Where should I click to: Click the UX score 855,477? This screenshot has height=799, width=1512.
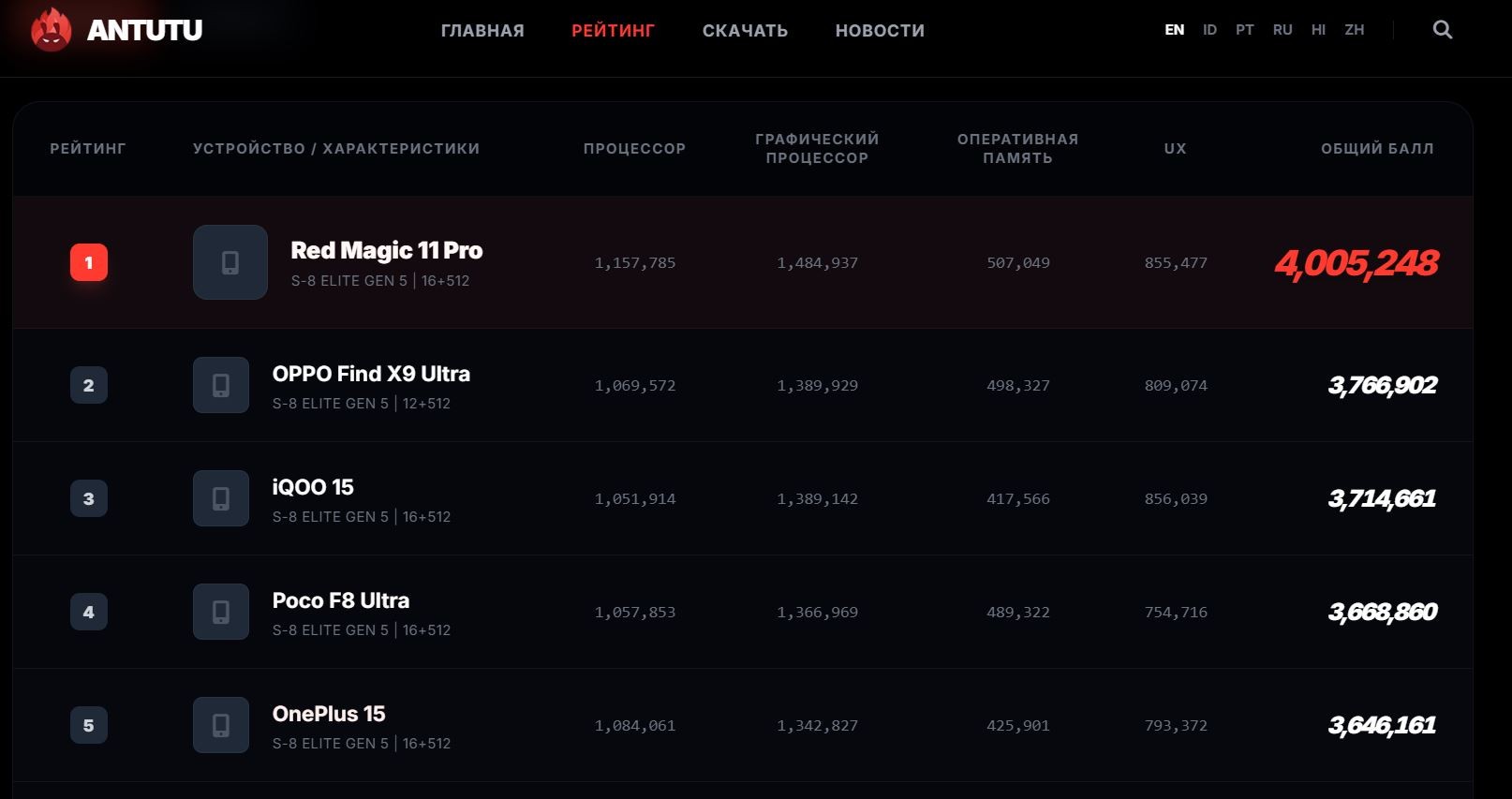click(x=1176, y=263)
